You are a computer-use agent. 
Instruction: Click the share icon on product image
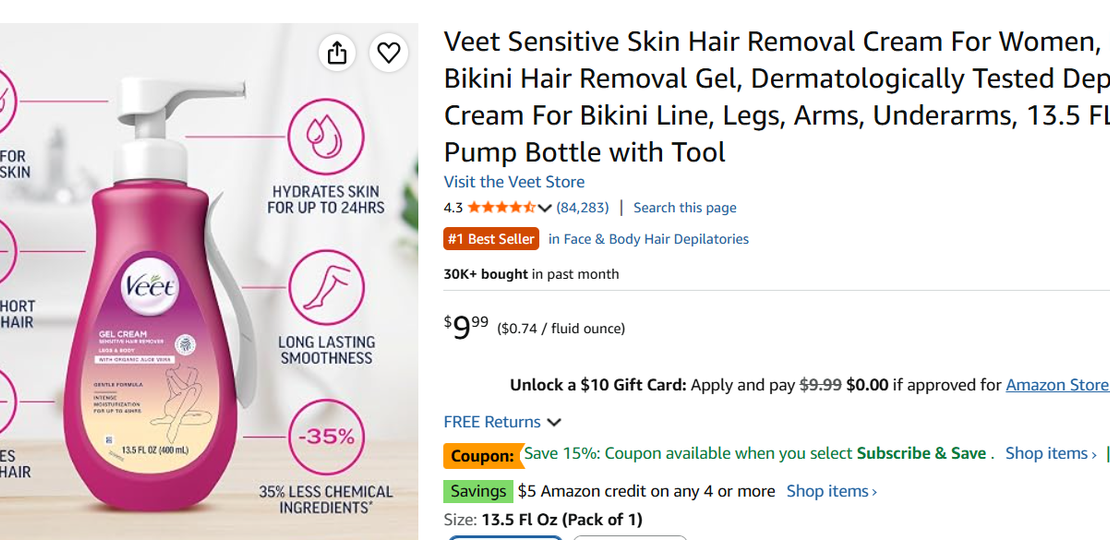[x=337, y=52]
